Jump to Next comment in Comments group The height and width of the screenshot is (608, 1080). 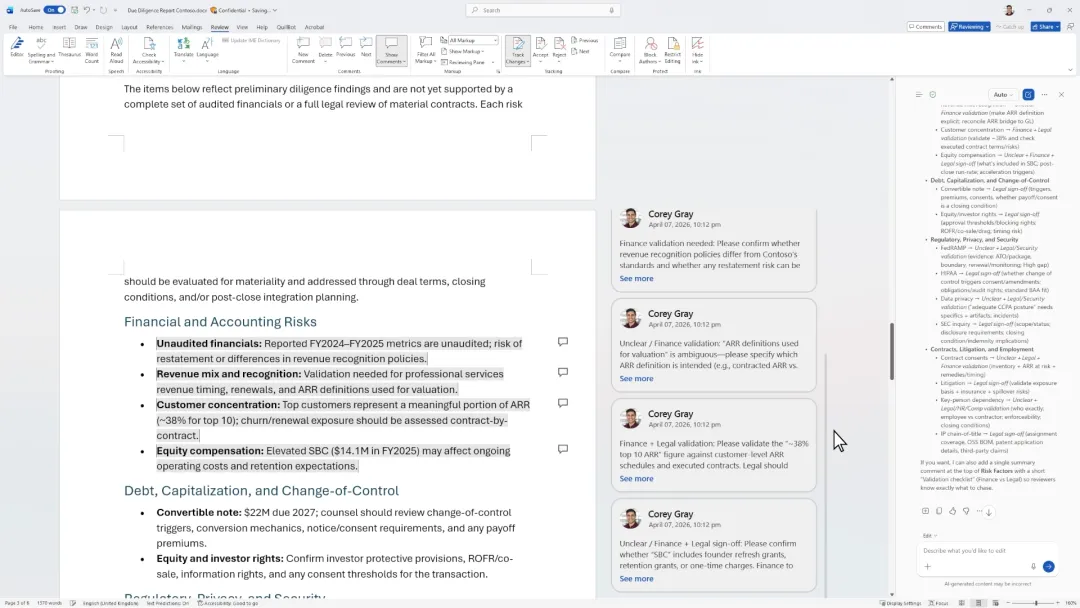366,48
